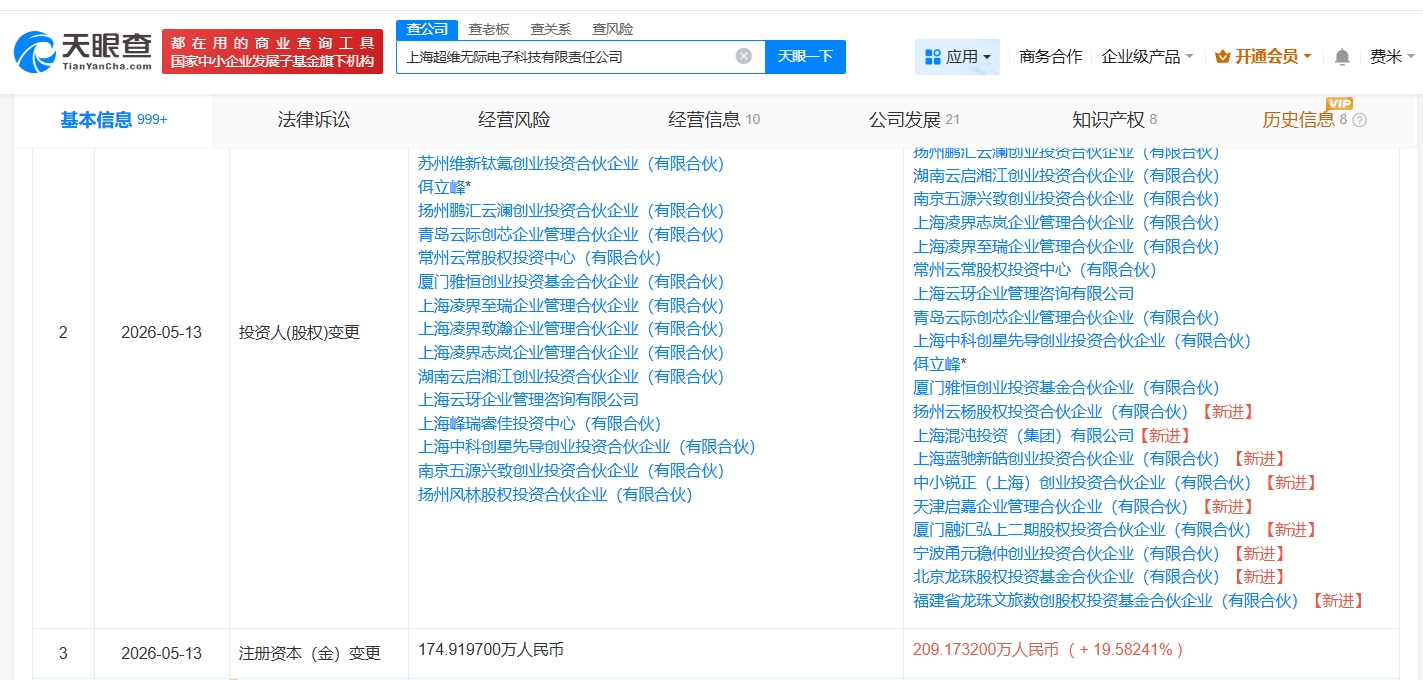Screen dimensions: 1423x680
Task: Click the help question mark beside 历史信息
Action: (1359, 120)
